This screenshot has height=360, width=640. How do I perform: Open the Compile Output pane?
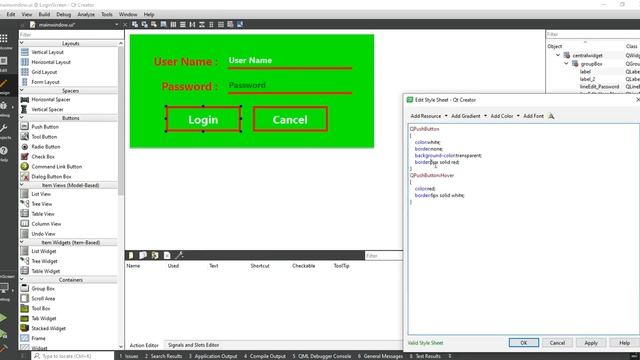(264, 356)
